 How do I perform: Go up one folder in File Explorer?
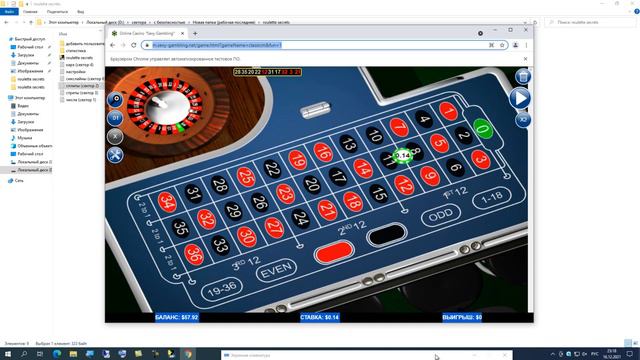point(31,22)
